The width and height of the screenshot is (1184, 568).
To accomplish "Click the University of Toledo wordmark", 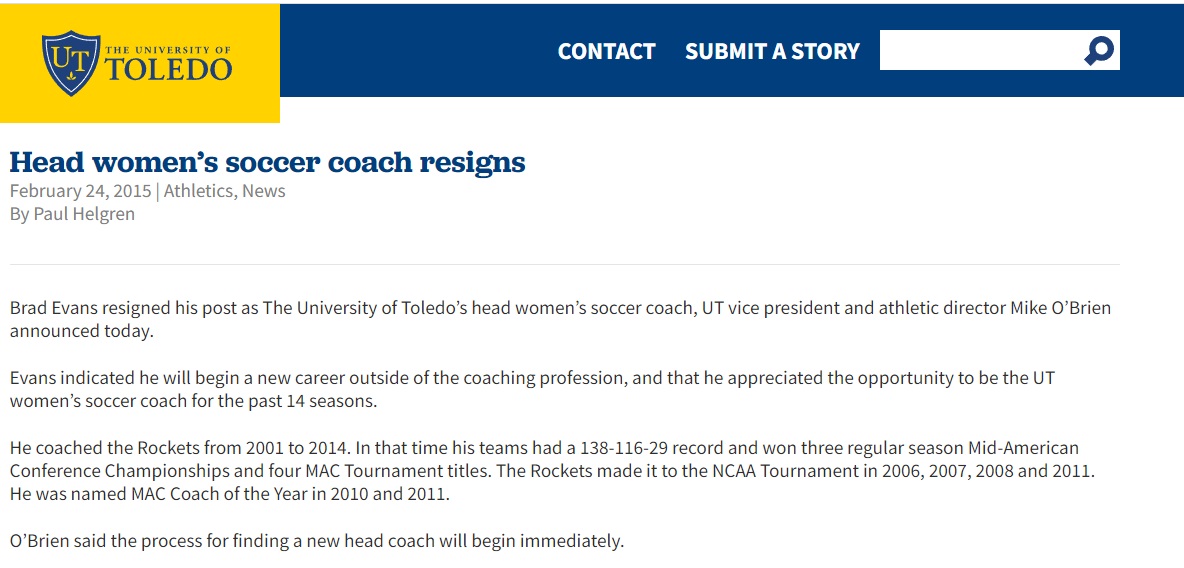I will click(168, 64).
